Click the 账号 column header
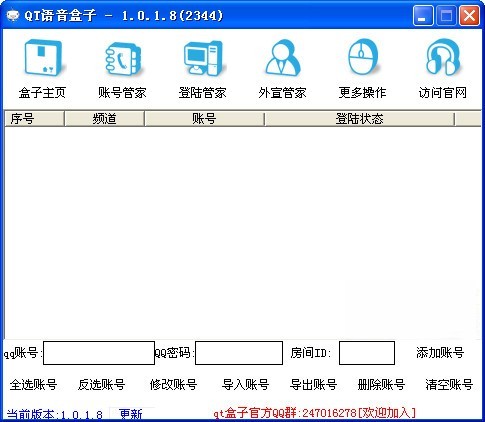This screenshot has width=485, height=422. [204, 119]
